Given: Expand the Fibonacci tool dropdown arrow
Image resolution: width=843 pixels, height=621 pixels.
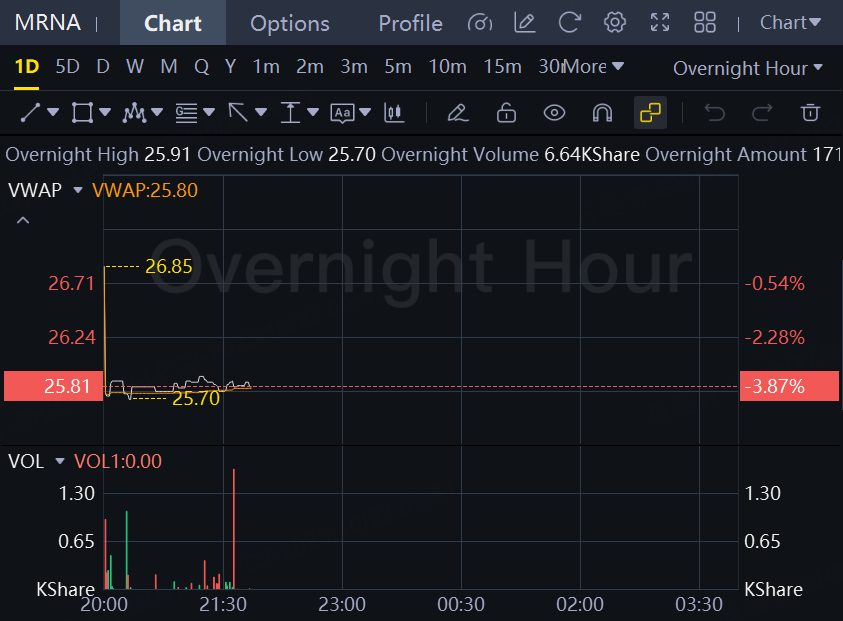Looking at the screenshot, I should [x=209, y=112].
